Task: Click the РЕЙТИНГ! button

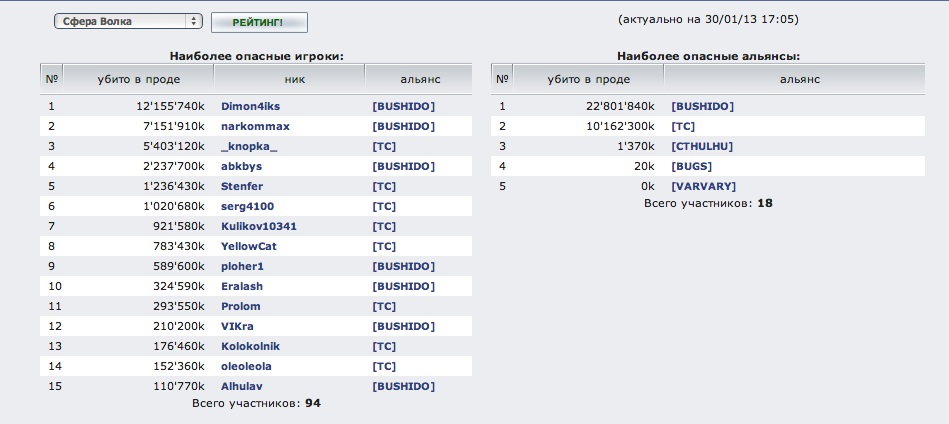Action: pos(259,22)
